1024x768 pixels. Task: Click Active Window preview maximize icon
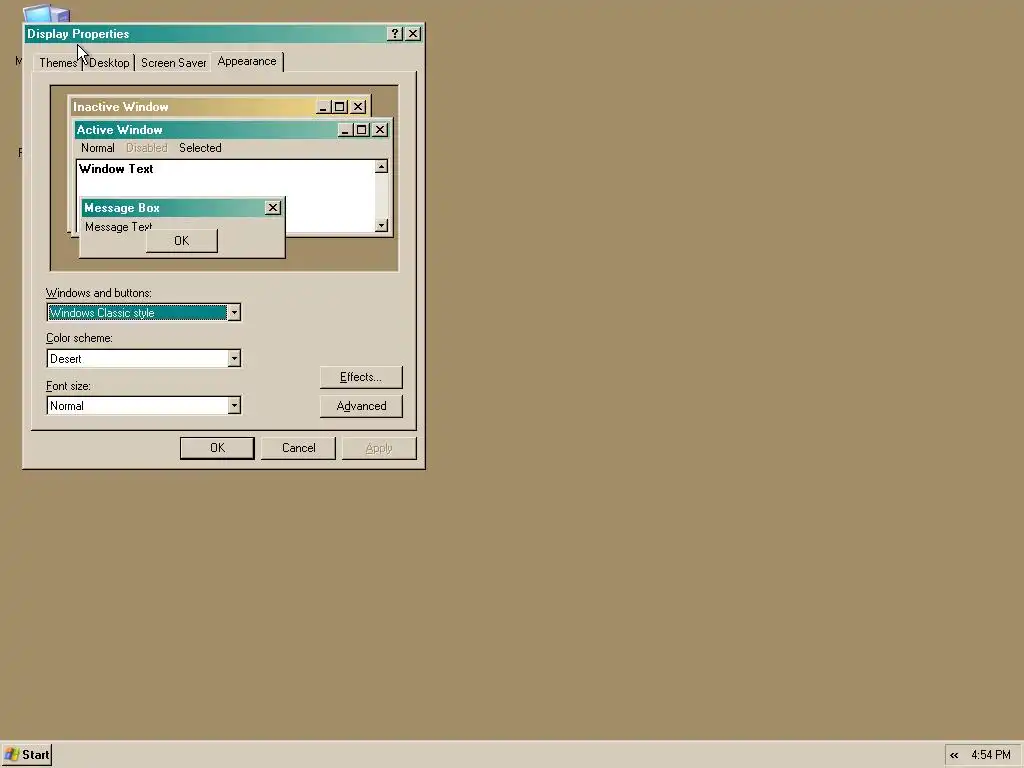click(x=361, y=130)
